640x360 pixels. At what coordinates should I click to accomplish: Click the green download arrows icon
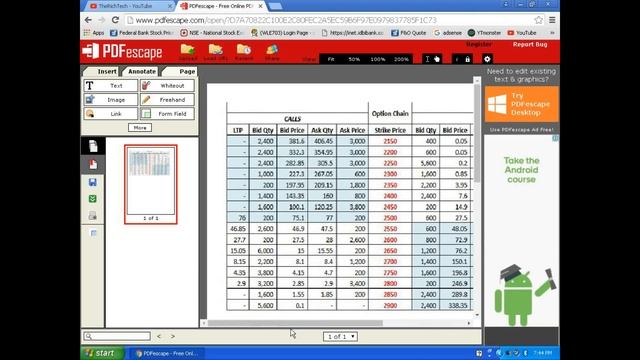coord(93,199)
